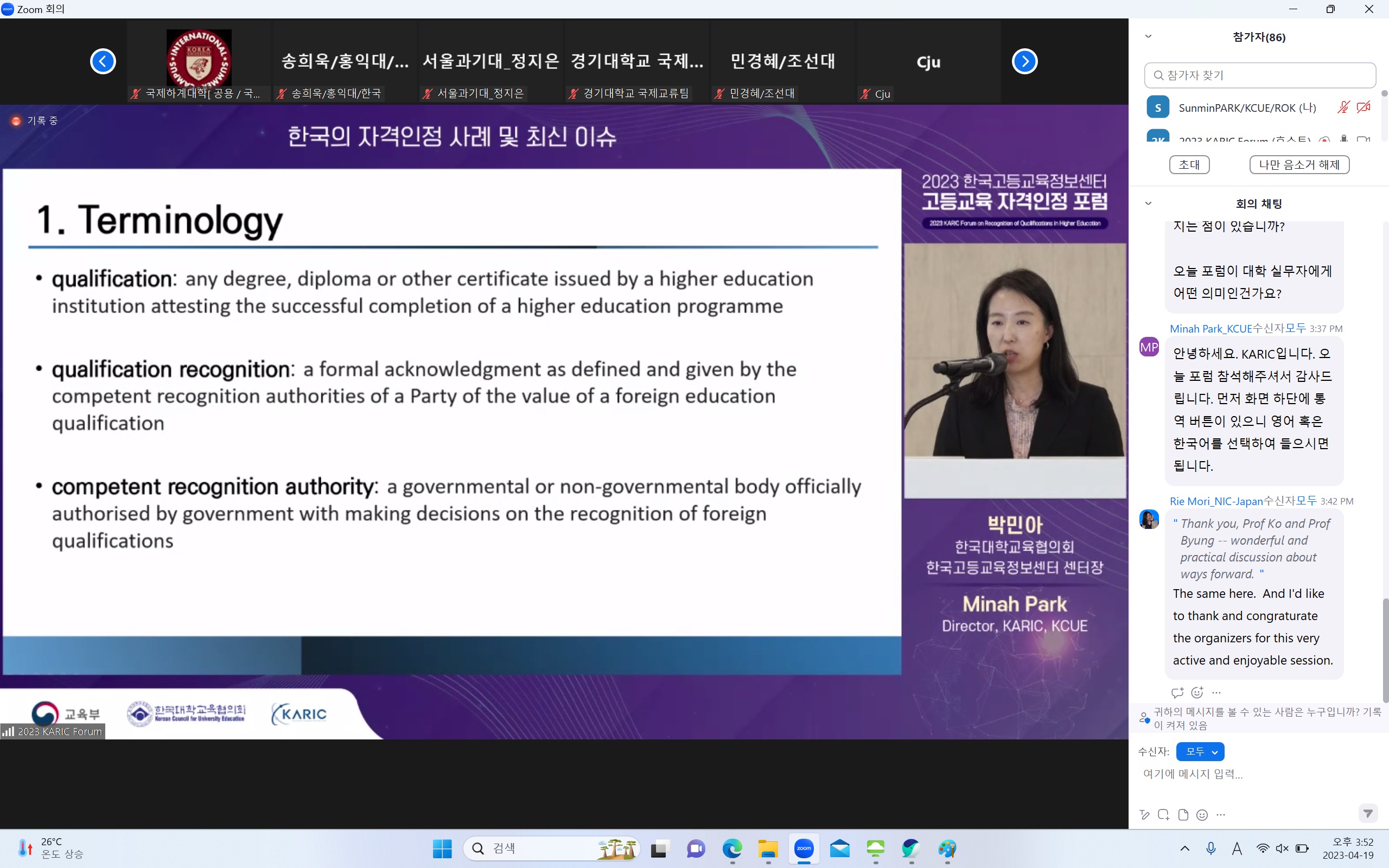Image resolution: width=1389 pixels, height=868 pixels.
Task: Select 민경혜/조선대 participant thumbnail
Action: [x=782, y=61]
